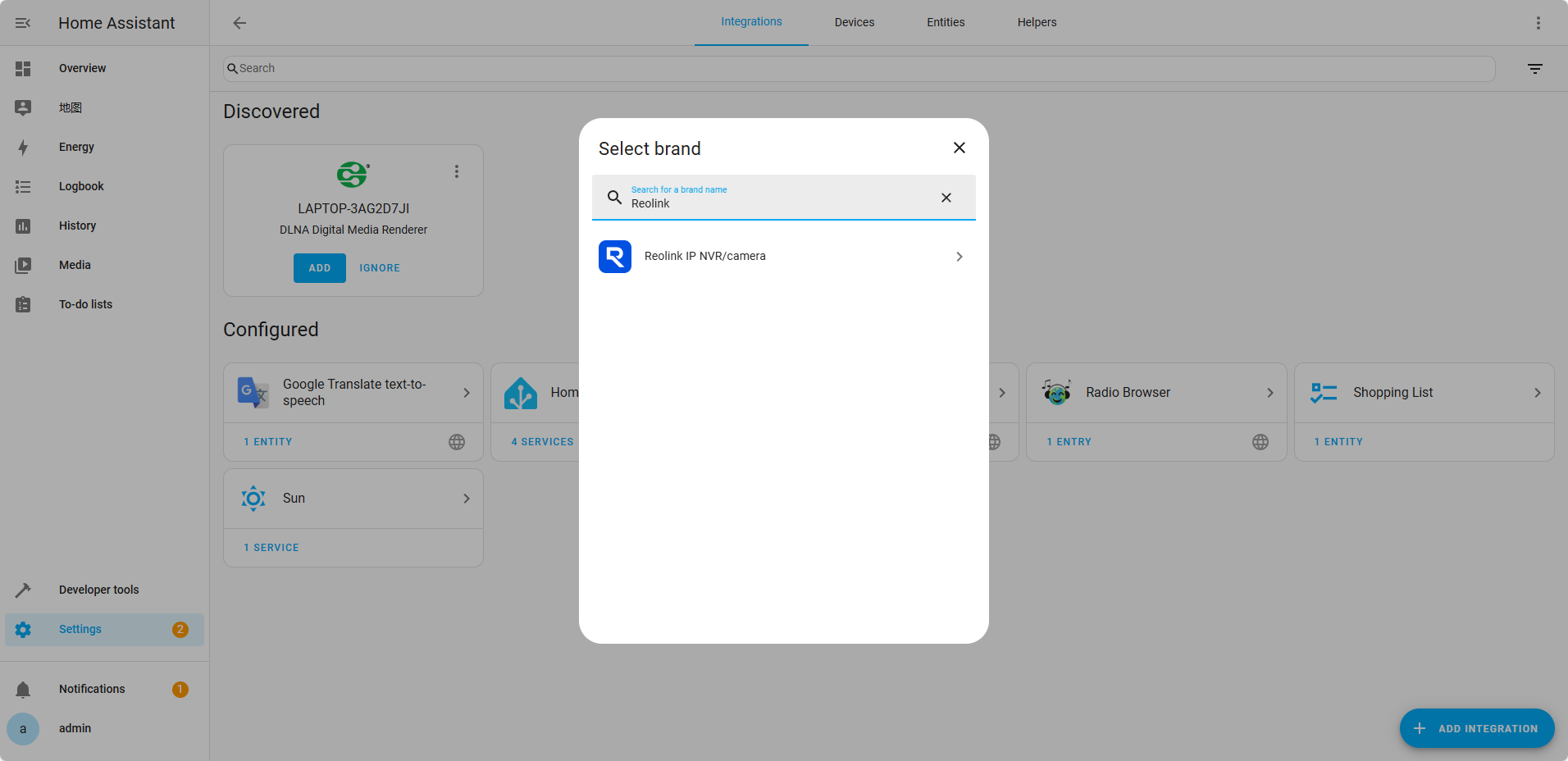This screenshot has width=1568, height=761.
Task: Open the Radio Browser integration chevron
Action: 1270,393
